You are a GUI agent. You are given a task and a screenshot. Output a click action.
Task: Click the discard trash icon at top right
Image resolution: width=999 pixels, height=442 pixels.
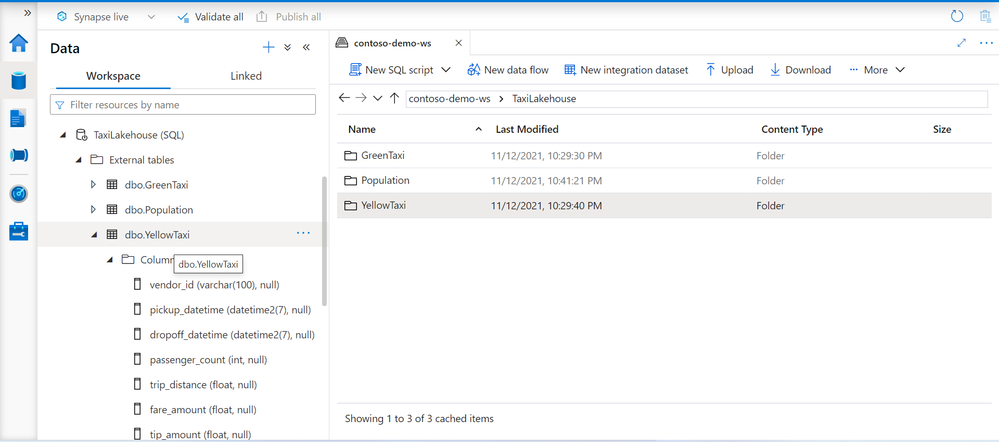tap(986, 16)
